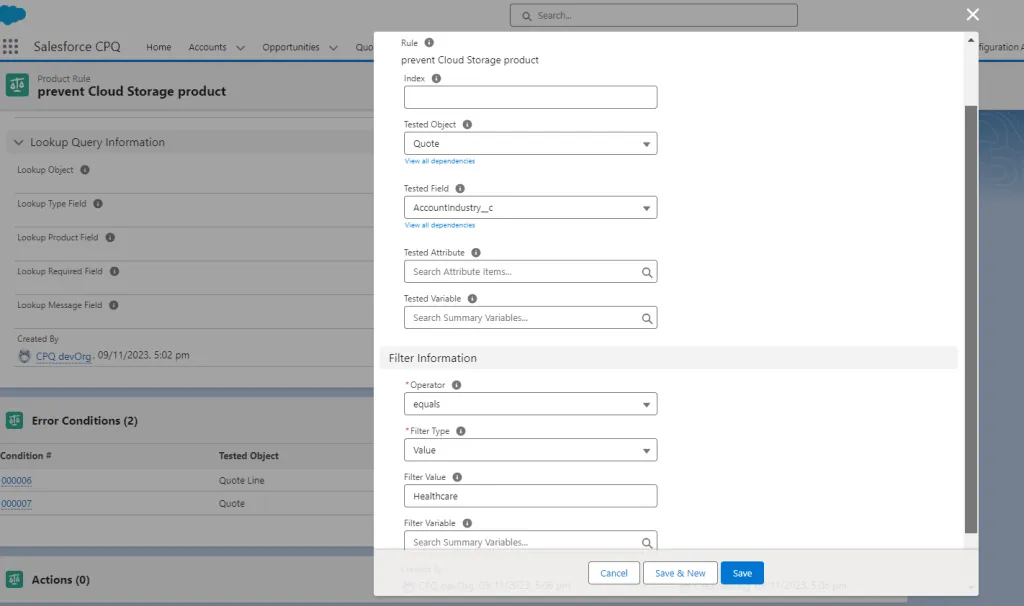Open error condition 000006 link
Screen dimensions: 1024x606
[16, 481]
